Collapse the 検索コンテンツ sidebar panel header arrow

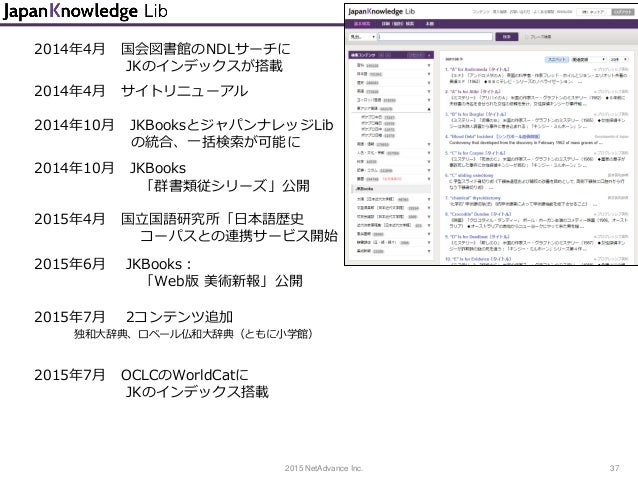[x=429, y=55]
